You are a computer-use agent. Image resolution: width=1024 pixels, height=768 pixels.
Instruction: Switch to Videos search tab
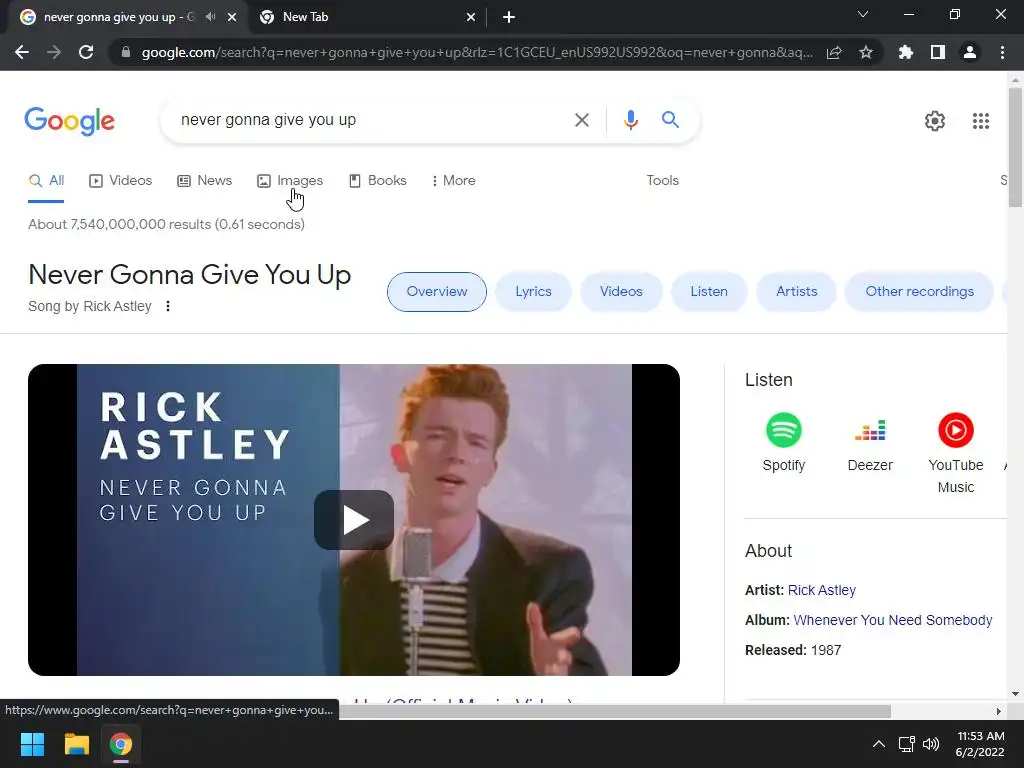tap(121, 181)
